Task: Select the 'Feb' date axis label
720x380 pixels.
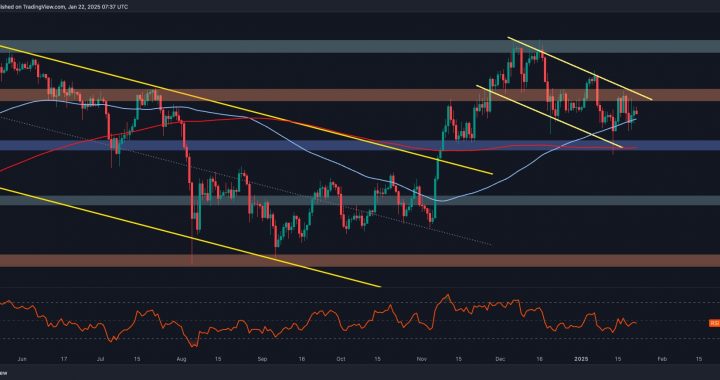Action: click(661, 358)
